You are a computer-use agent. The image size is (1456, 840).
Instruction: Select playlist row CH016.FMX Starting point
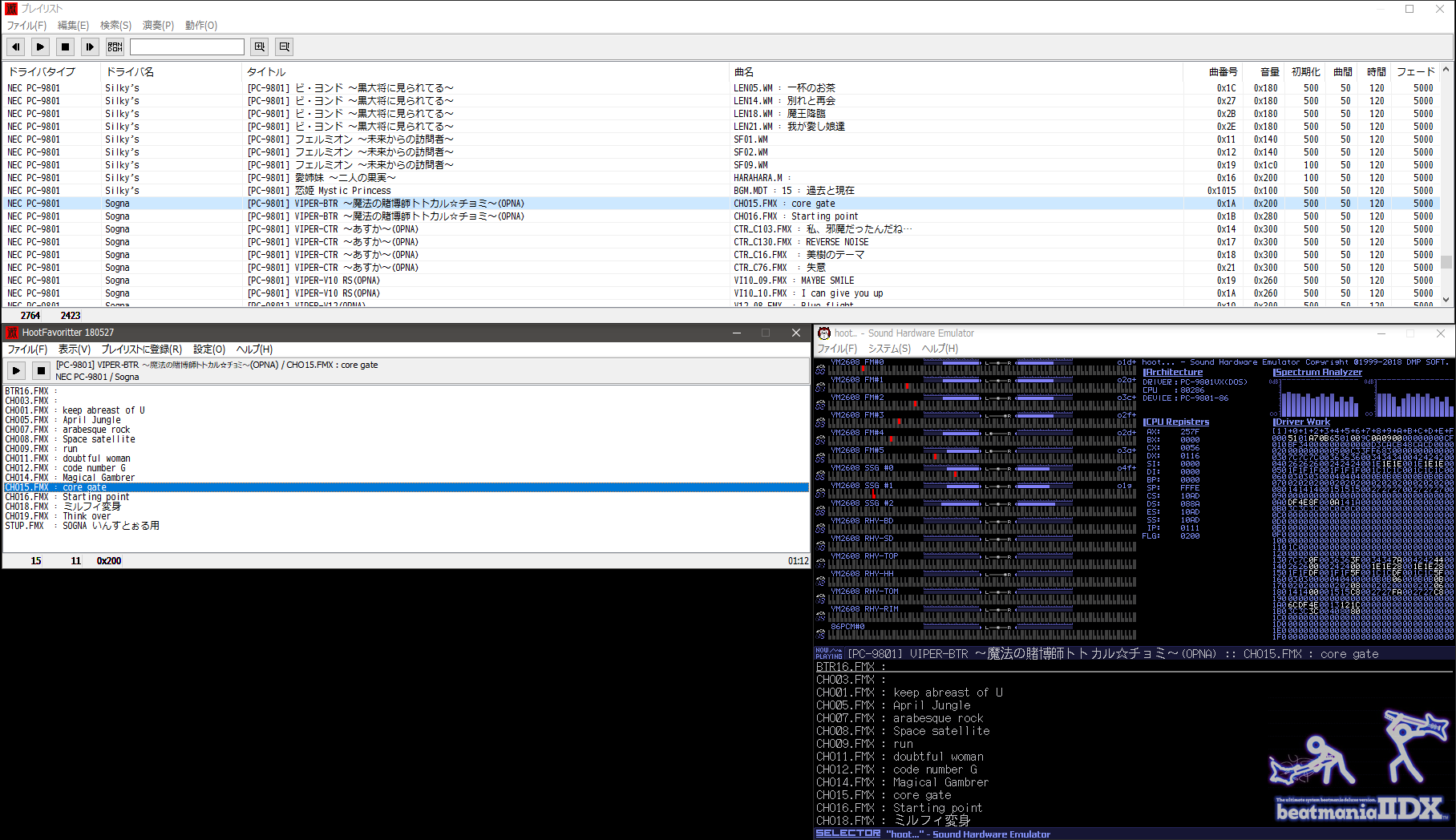[722, 216]
